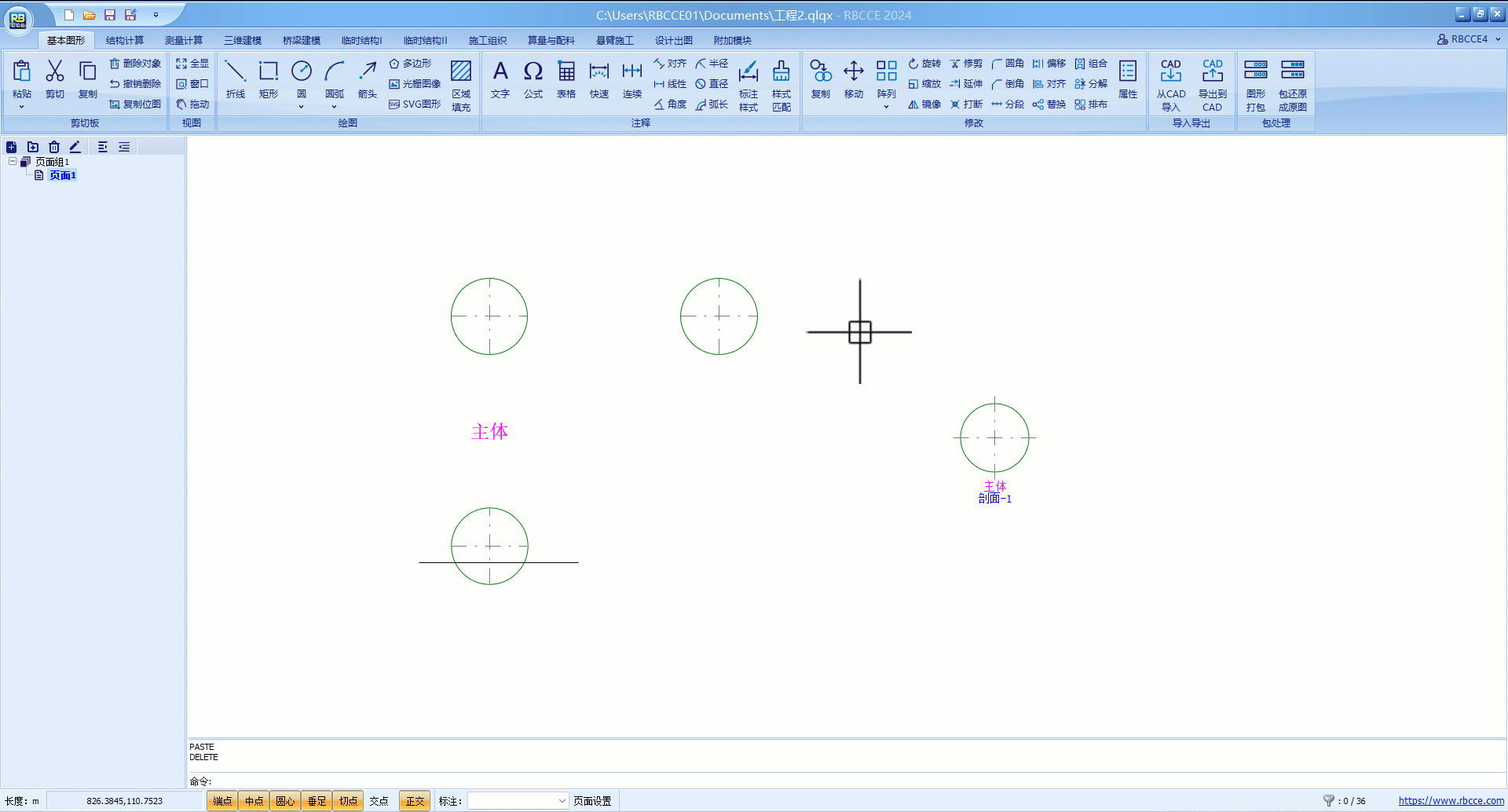This screenshot has height=812, width=1508.
Task: Select the 移动 move tool
Action: pos(854,79)
